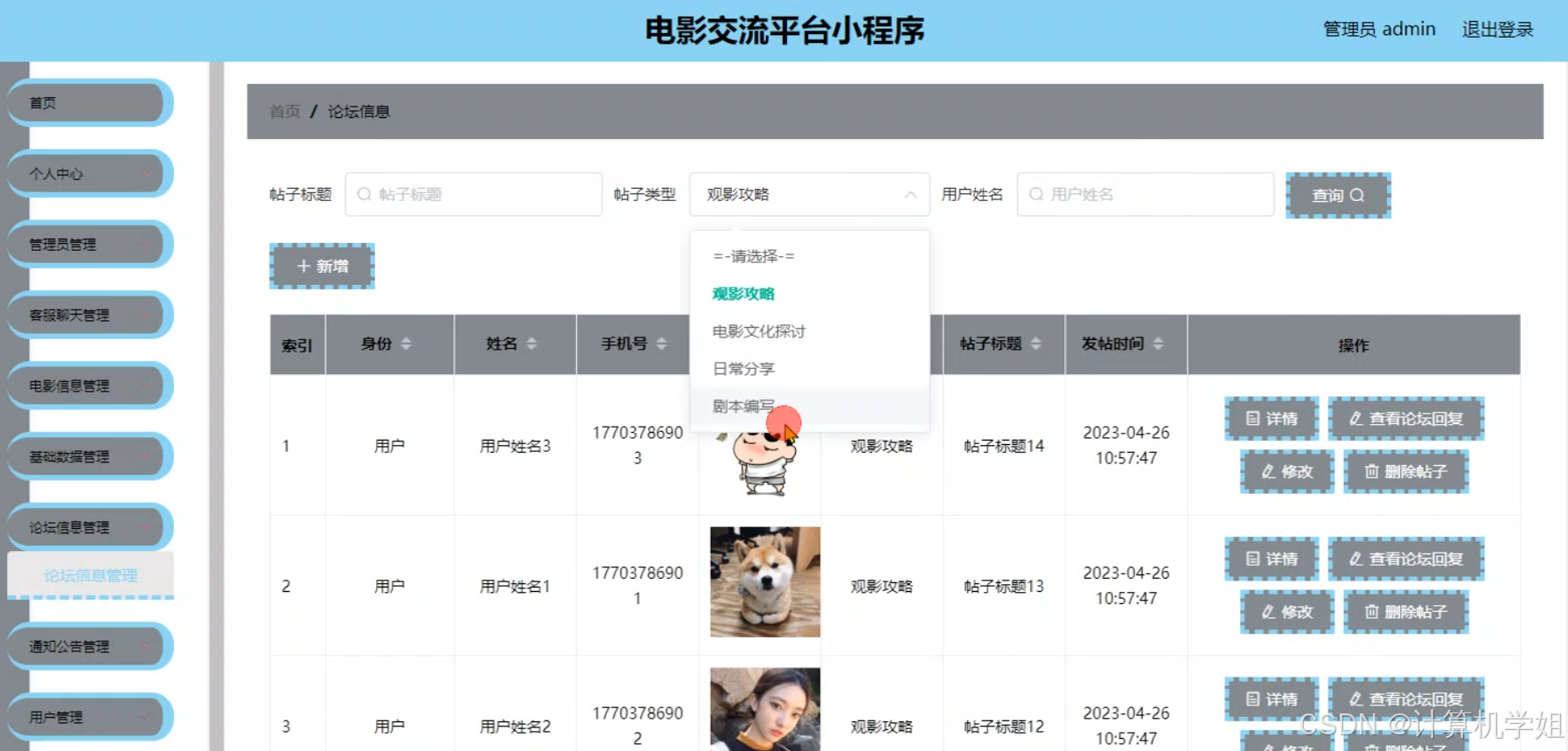Focus the 用户姓名 search input
The height and width of the screenshot is (751, 1568).
coord(1145,194)
